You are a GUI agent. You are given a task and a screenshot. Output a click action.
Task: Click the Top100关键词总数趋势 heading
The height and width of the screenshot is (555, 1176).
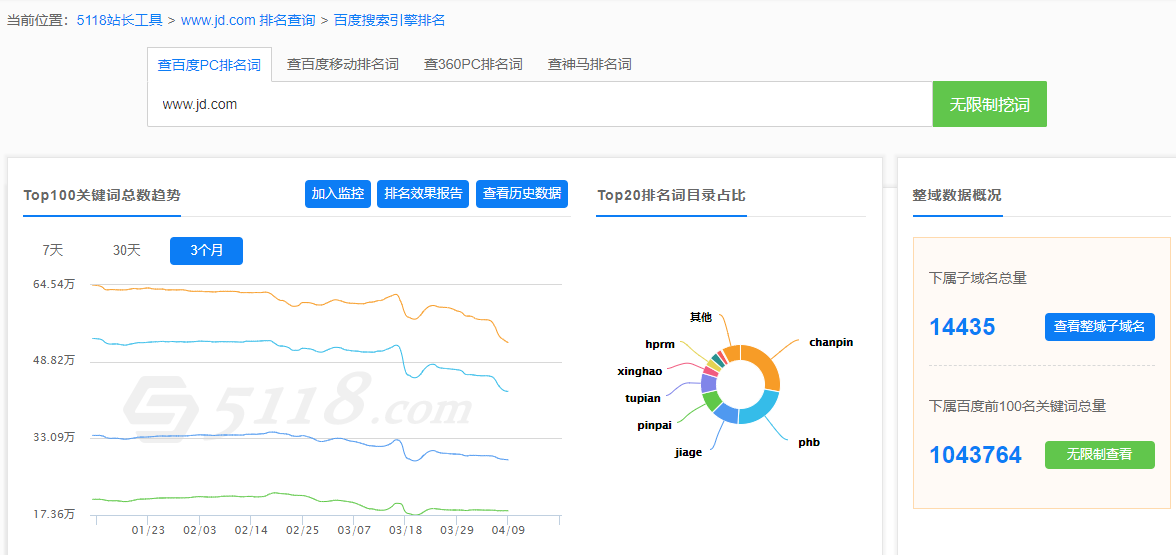pos(102,196)
